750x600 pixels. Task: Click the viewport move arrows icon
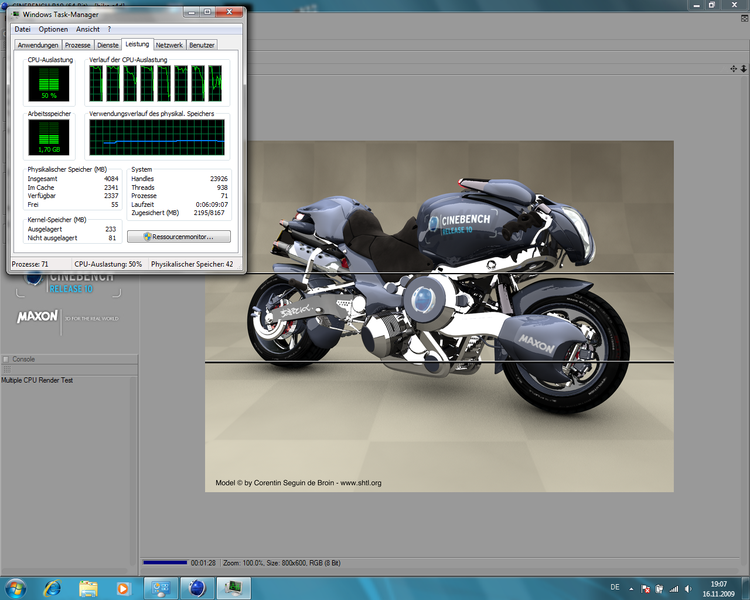[733, 68]
